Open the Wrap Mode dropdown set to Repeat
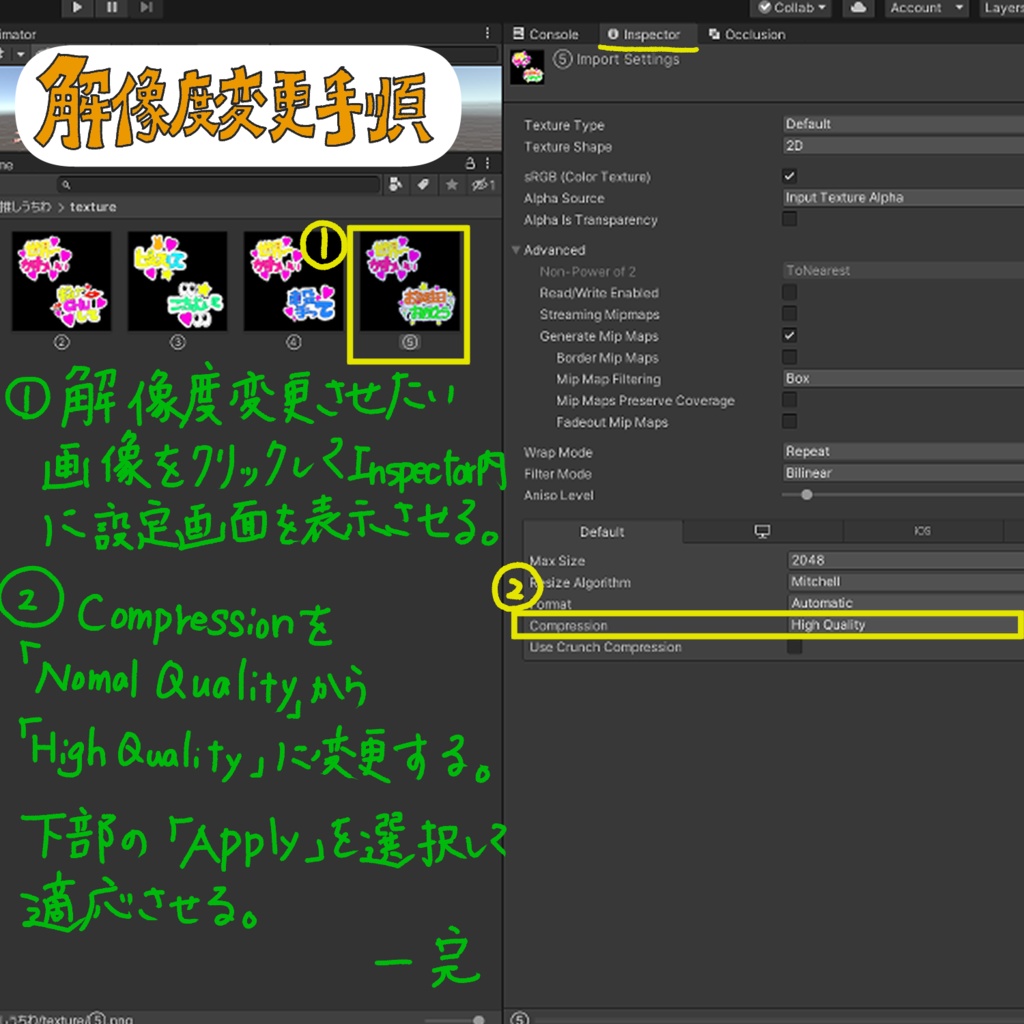Screen dimensions: 1024x1024 tap(900, 451)
